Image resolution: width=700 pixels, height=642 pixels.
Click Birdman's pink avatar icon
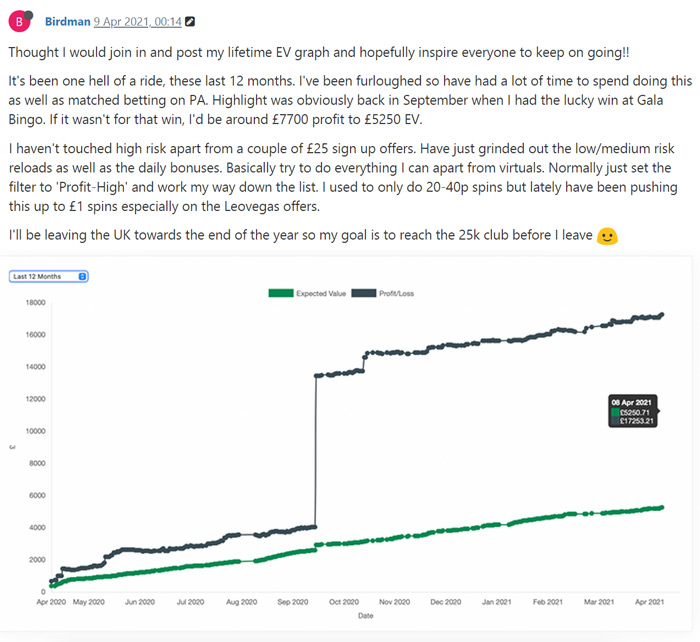point(19,21)
